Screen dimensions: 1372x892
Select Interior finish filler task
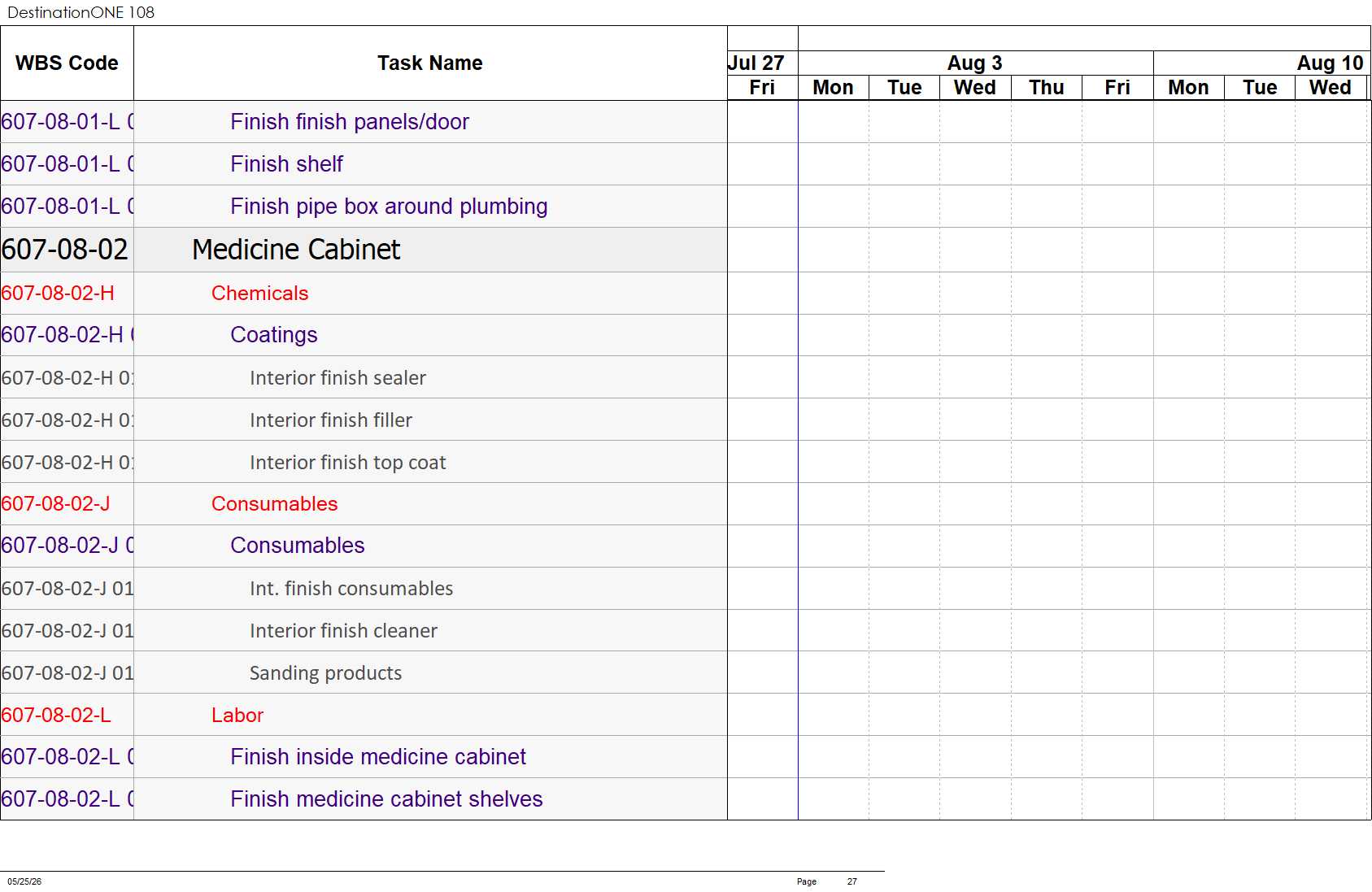[x=331, y=420]
